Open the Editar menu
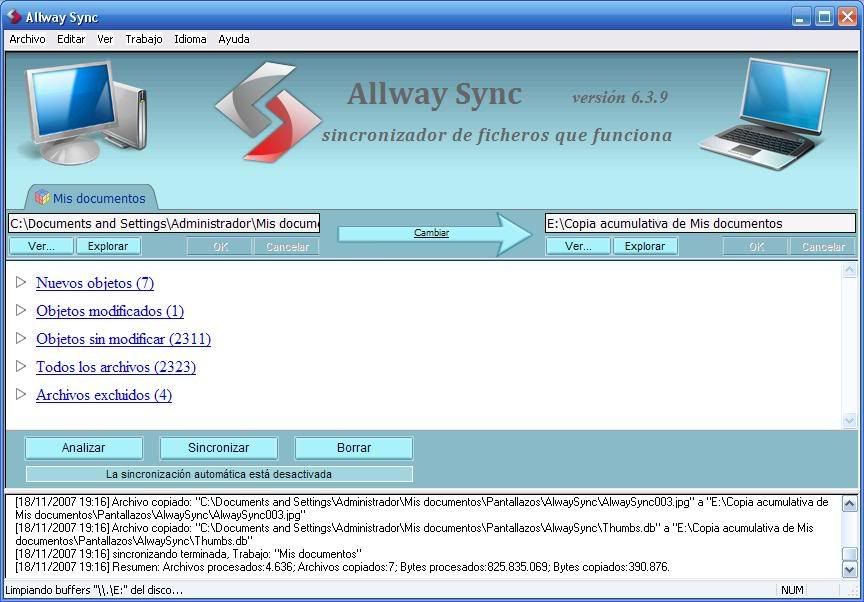 (71, 39)
